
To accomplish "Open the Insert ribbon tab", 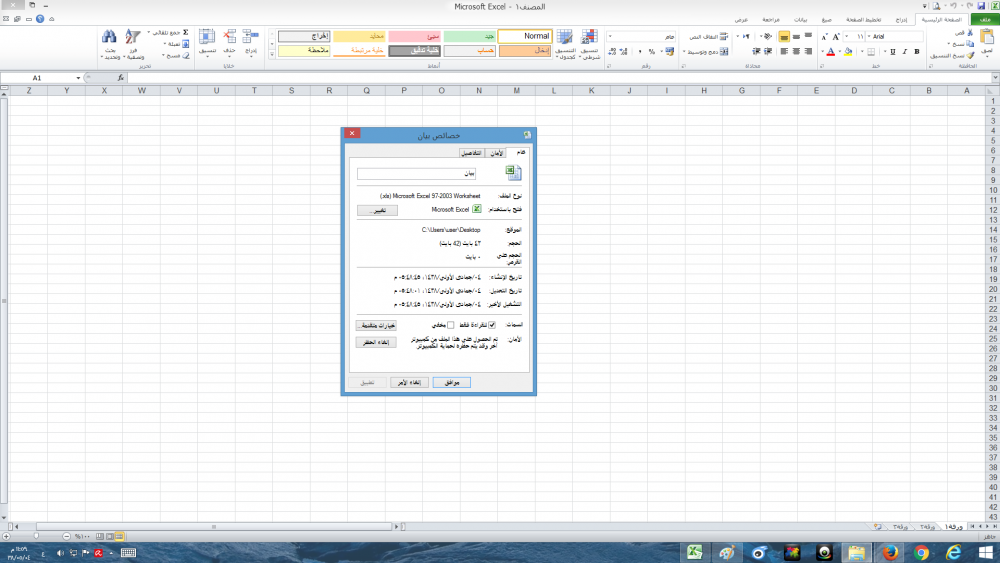I will [x=901, y=20].
